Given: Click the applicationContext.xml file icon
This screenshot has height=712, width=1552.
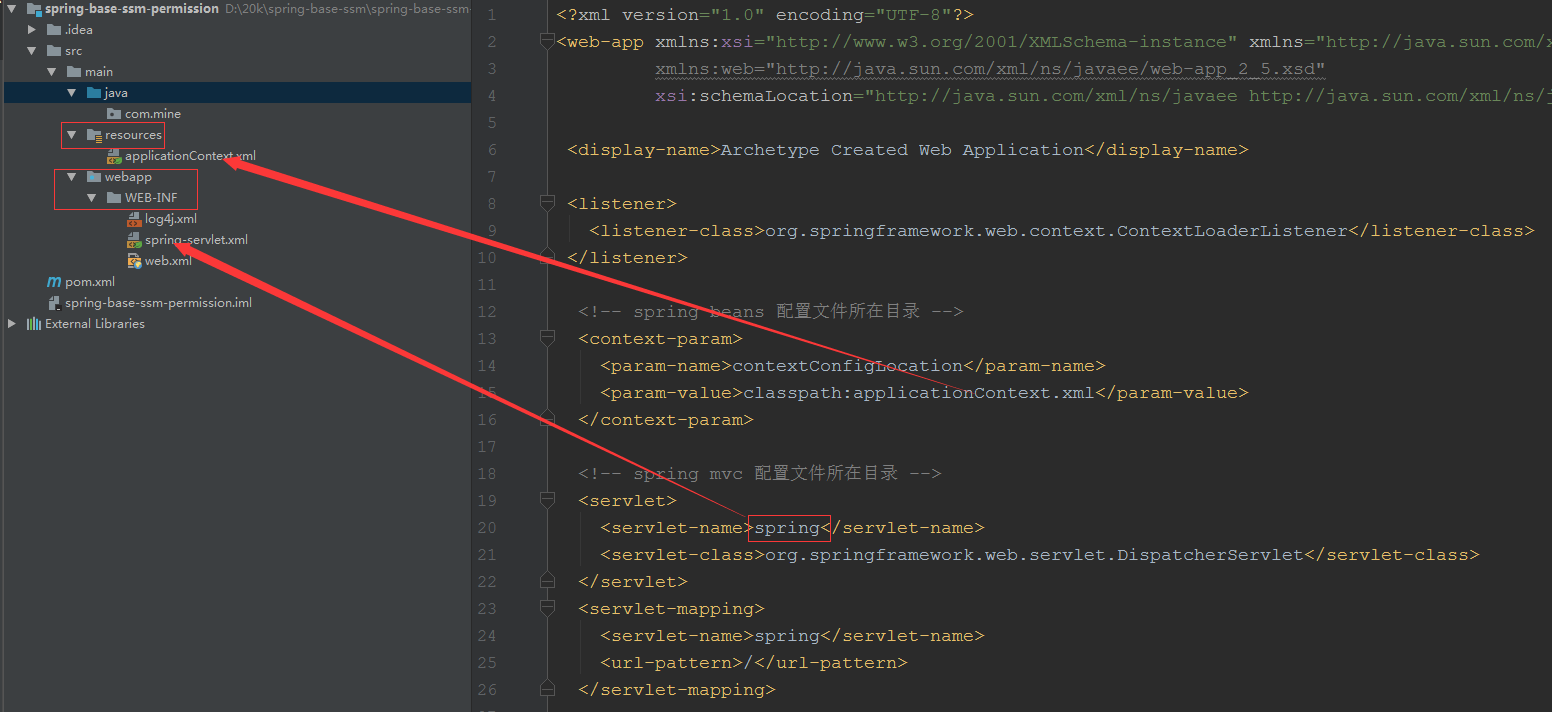Looking at the screenshot, I should click(x=114, y=156).
